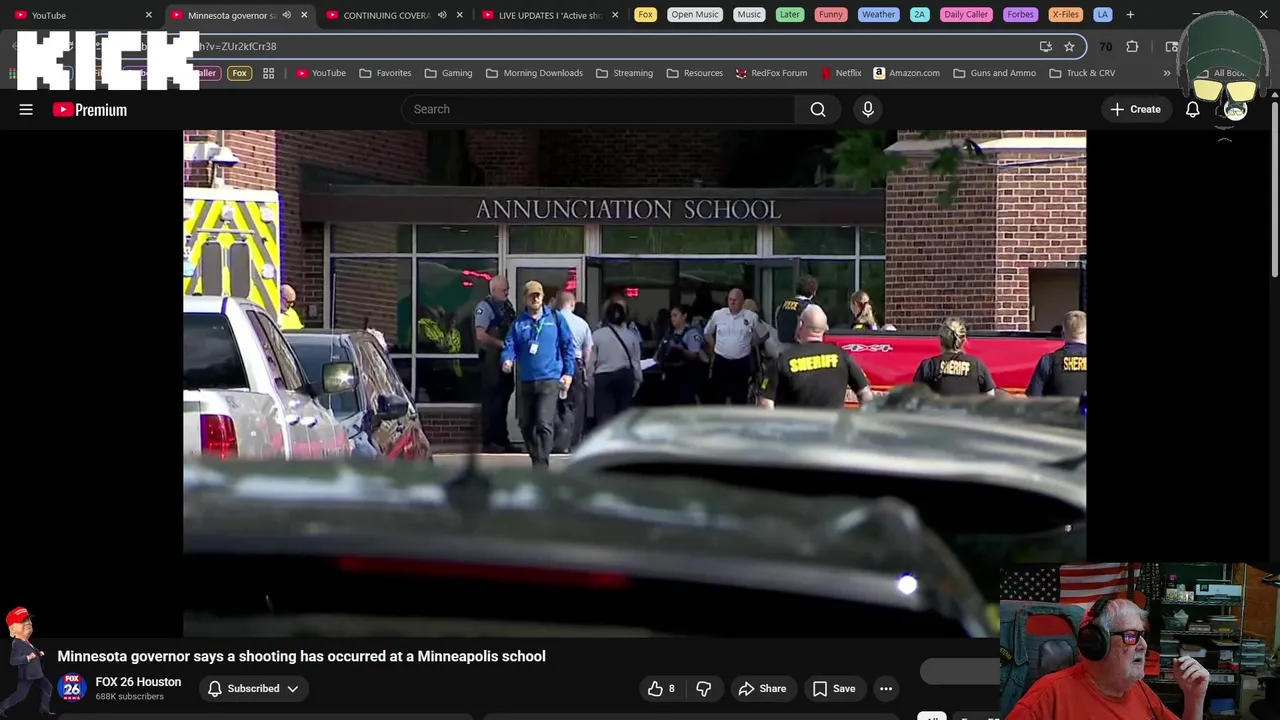The height and width of the screenshot is (720, 1280).
Task: Show more bookmarks with double chevron
Action: pyautogui.click(x=1166, y=73)
